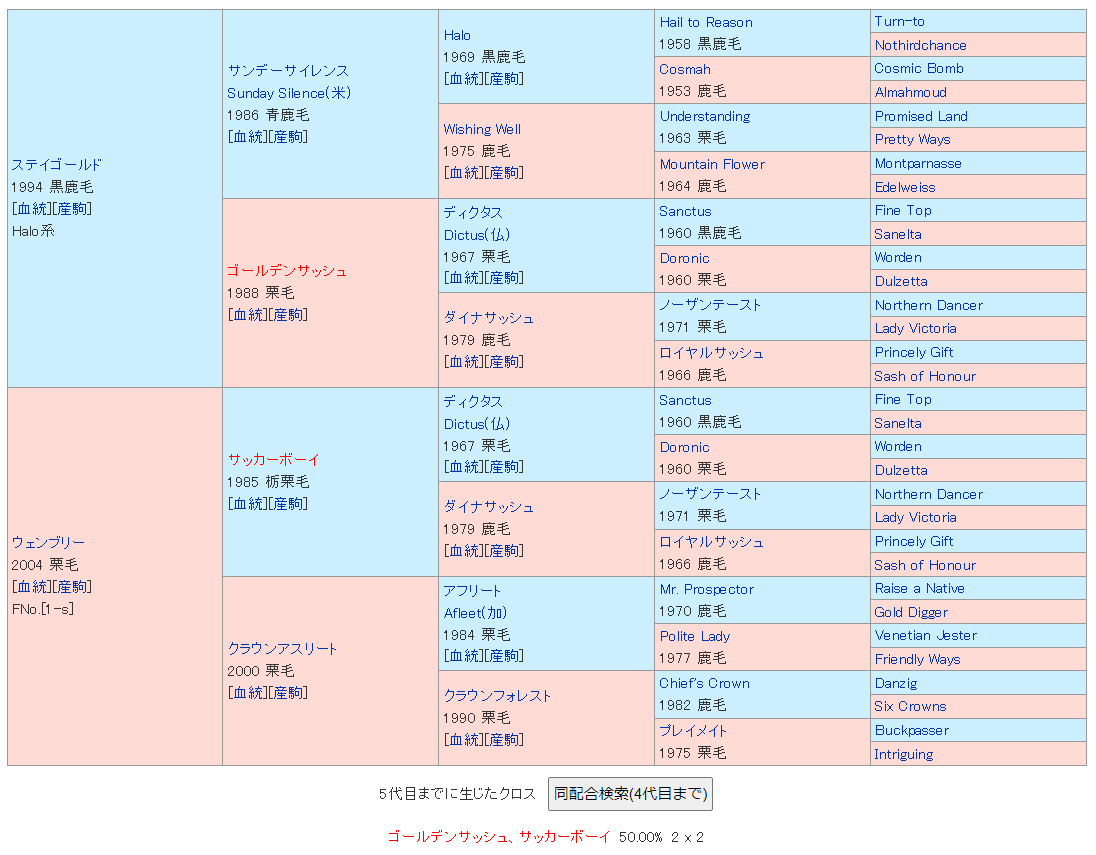Image resolution: width=1096 pixels, height=855 pixels.
Task: Click the Hail to Reason link
Action: (705, 22)
